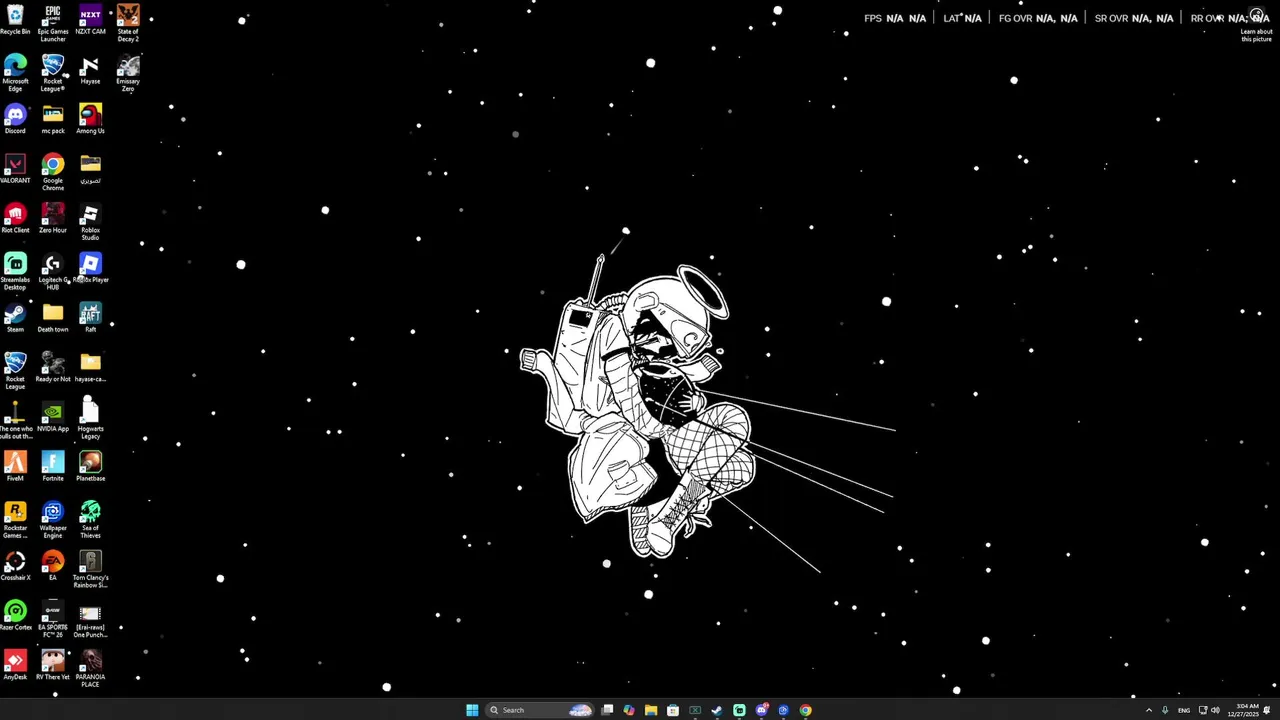
Task: Open Discord desktop shortcut
Action: [x=15, y=119]
